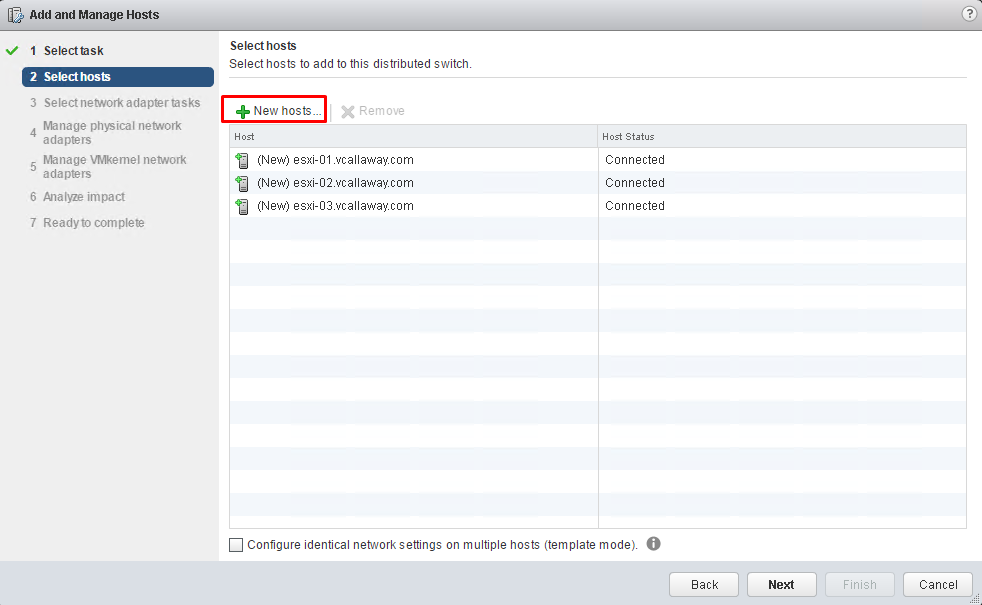
Task: Click the green plus New hosts icon
Action: point(242,111)
